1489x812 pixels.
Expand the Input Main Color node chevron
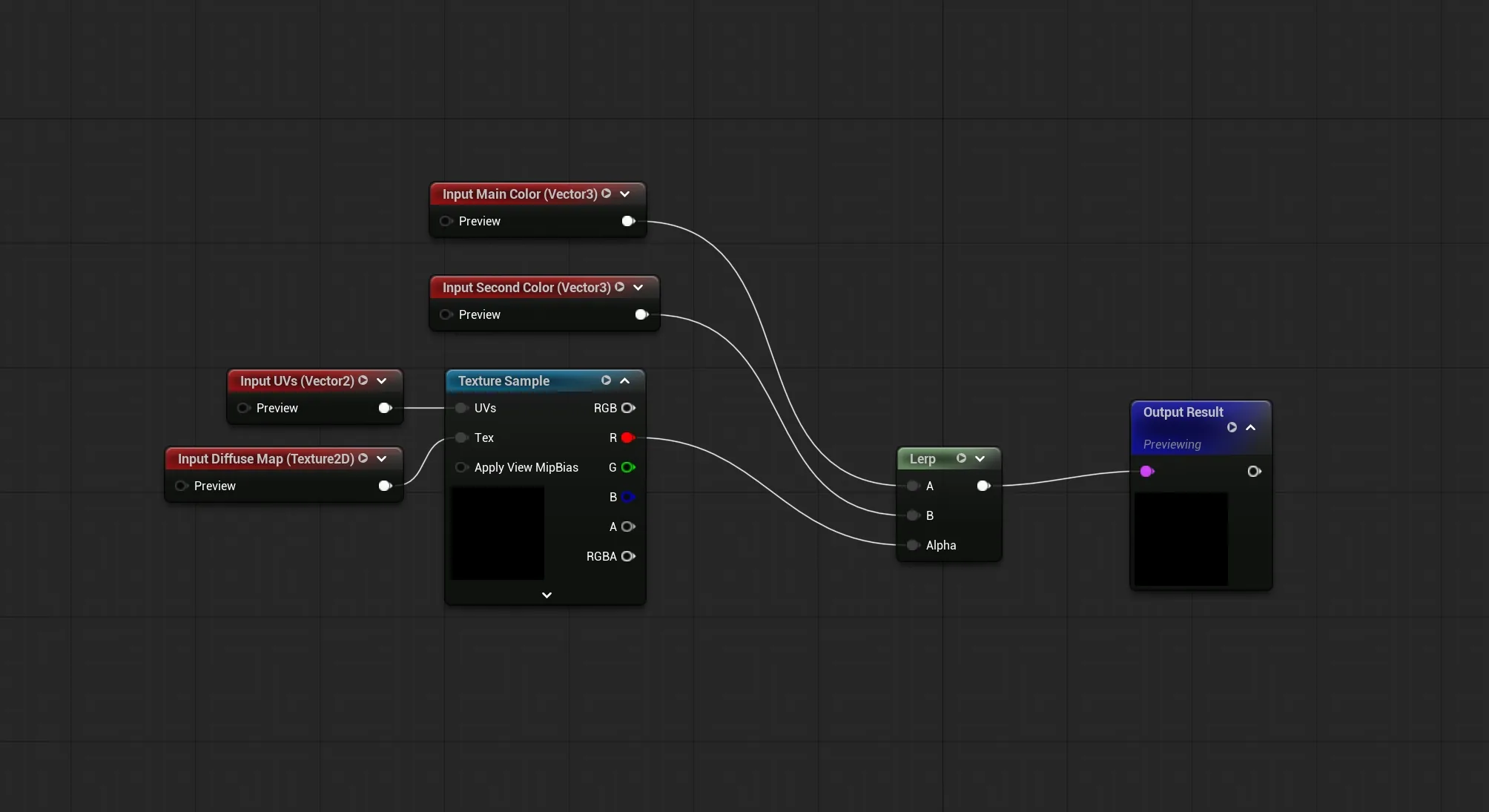624,194
